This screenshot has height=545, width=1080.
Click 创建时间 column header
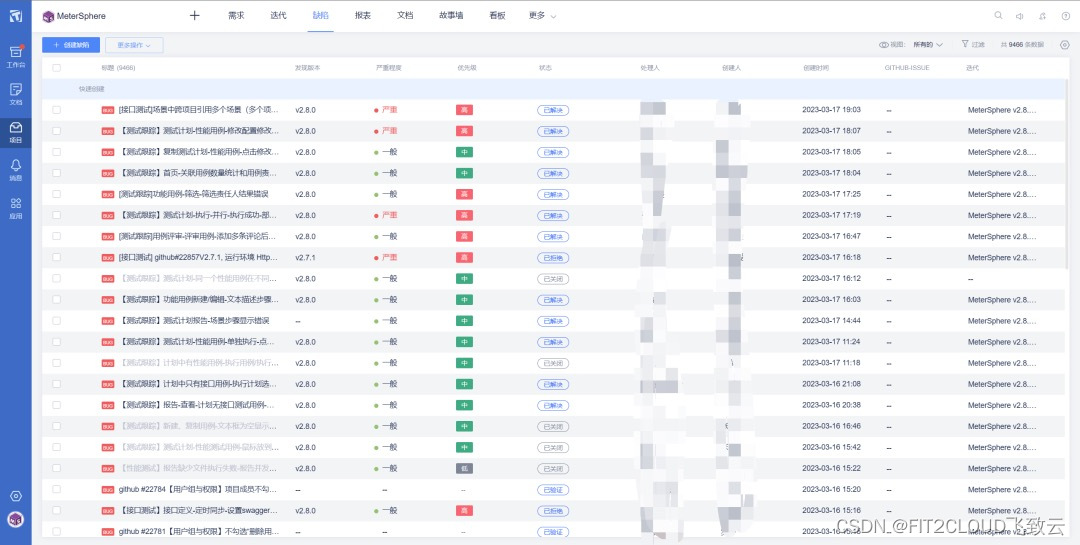(816, 68)
